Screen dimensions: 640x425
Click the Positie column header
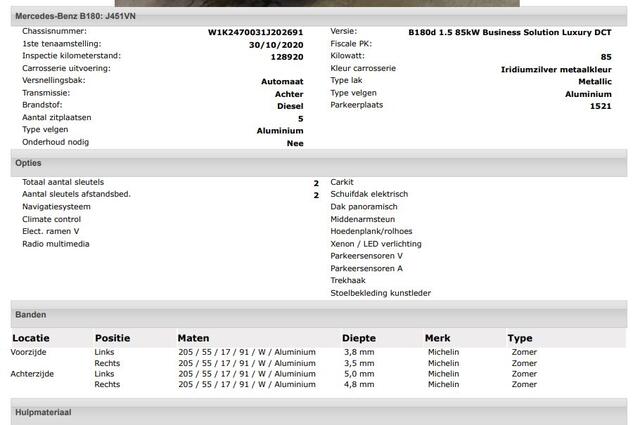113,338
